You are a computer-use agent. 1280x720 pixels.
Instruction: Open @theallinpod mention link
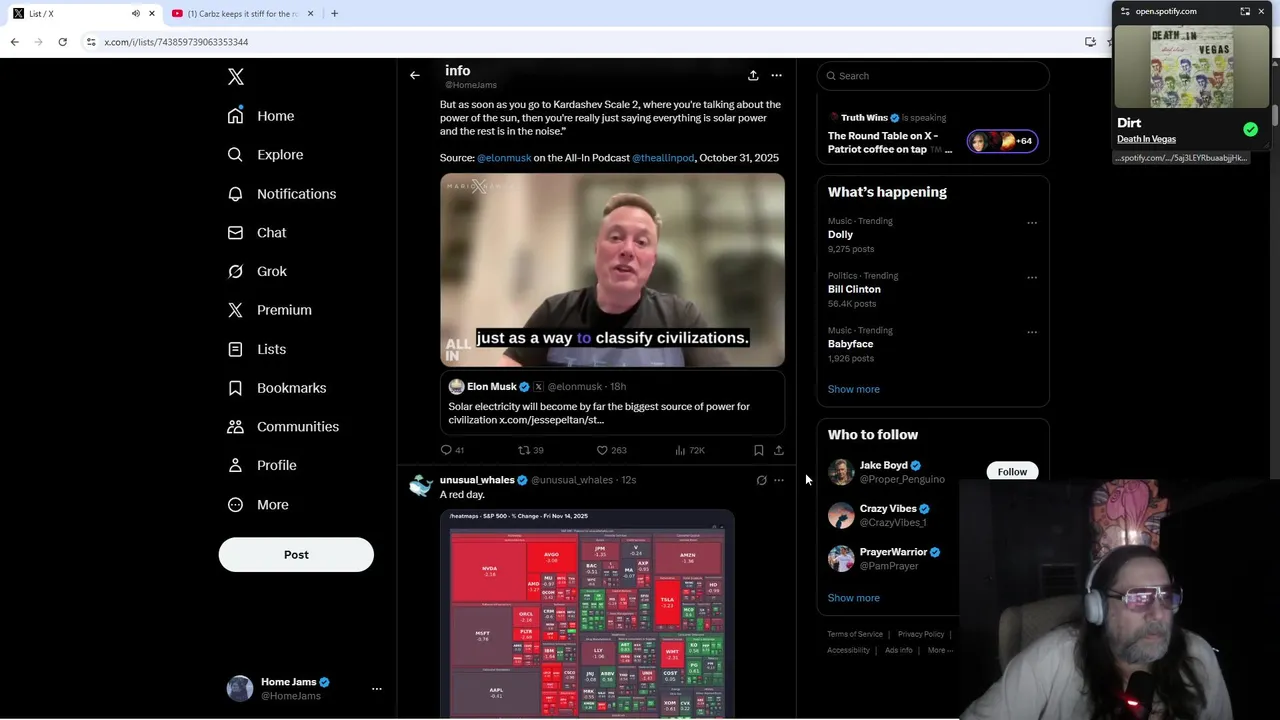click(663, 158)
